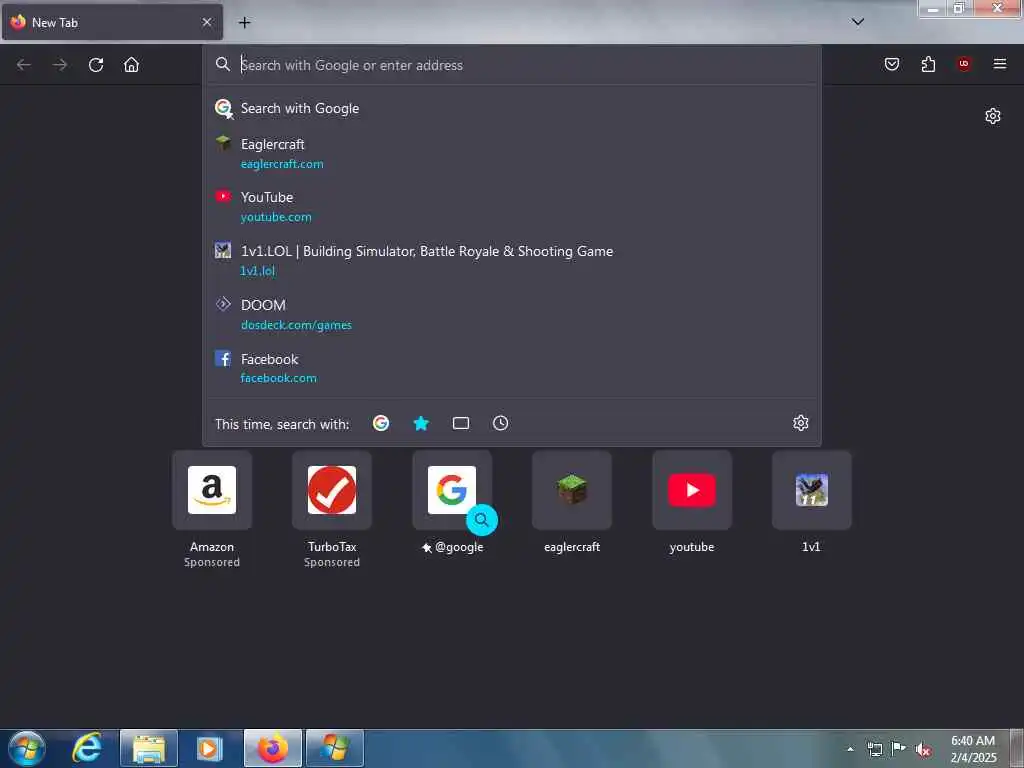Open Windows Media Player in taskbar
The height and width of the screenshot is (768, 1024).
pyautogui.click(x=210, y=748)
